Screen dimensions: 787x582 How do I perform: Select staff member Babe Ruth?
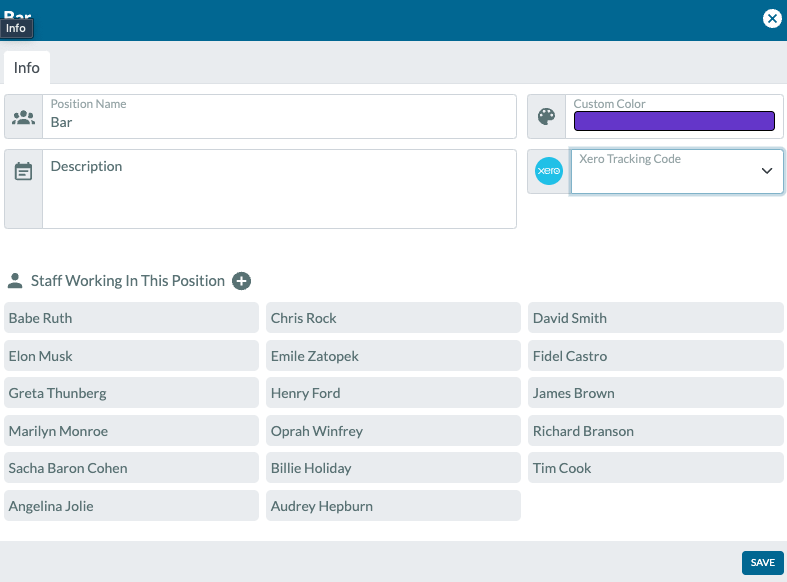tap(132, 318)
